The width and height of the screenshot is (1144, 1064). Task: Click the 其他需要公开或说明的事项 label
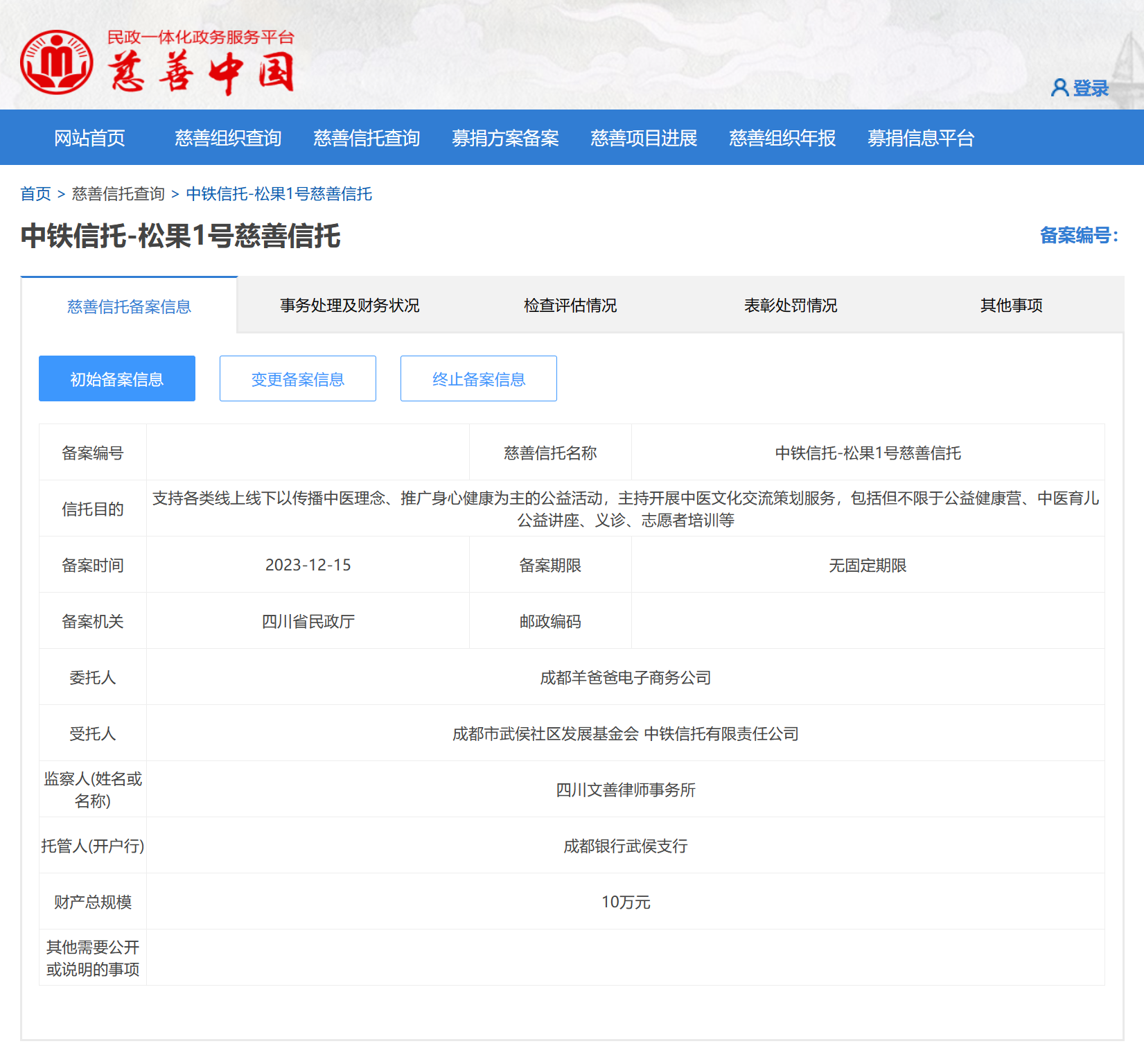[93, 958]
